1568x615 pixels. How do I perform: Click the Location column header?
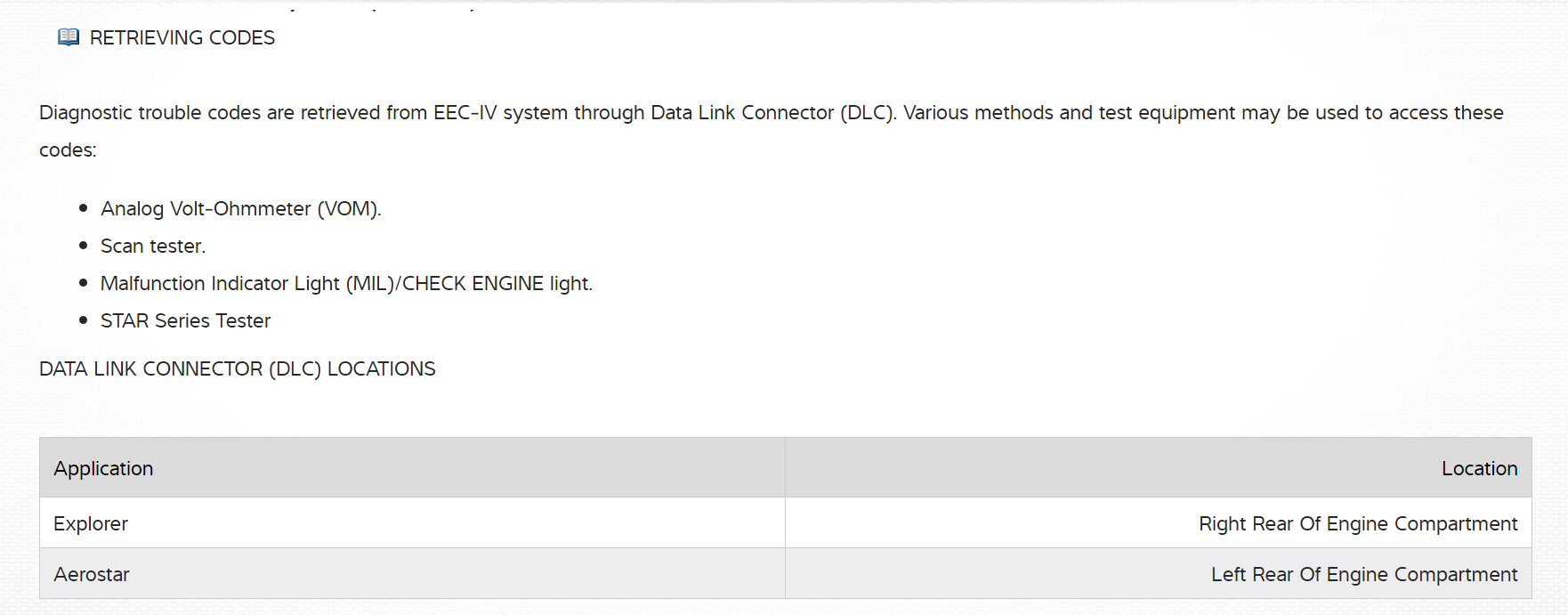1479,469
